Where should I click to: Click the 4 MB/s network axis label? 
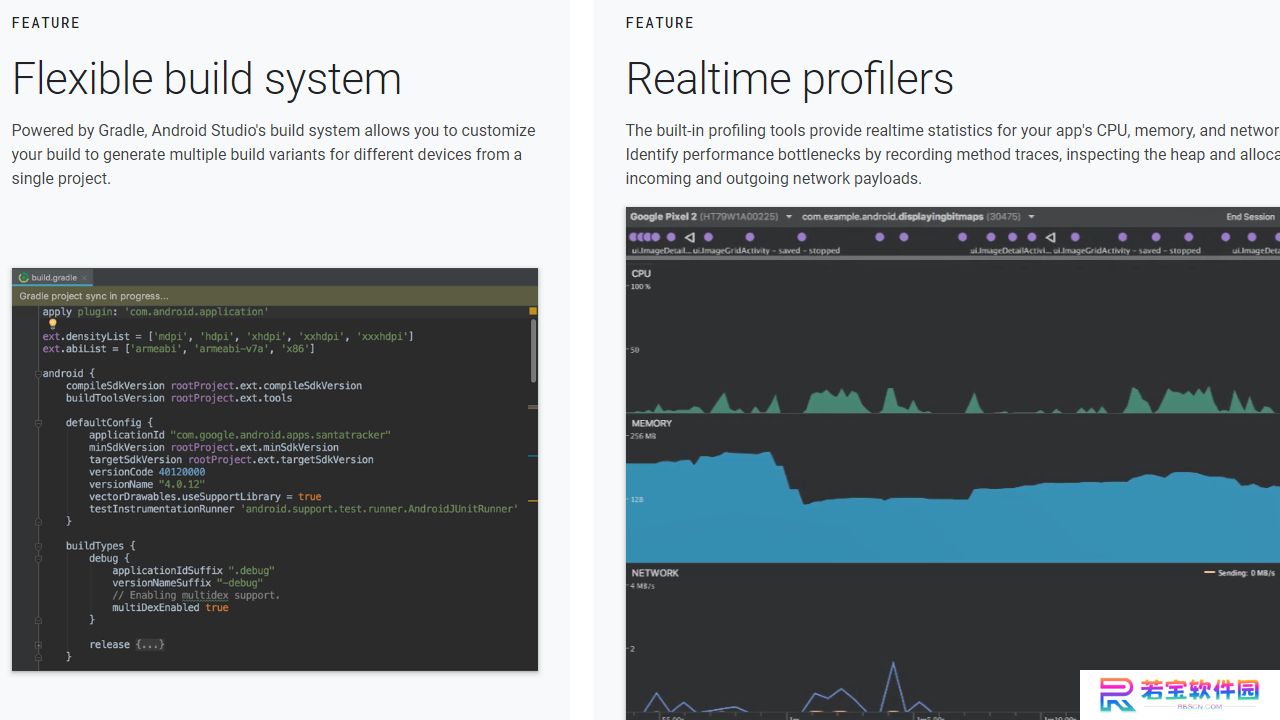(641, 586)
